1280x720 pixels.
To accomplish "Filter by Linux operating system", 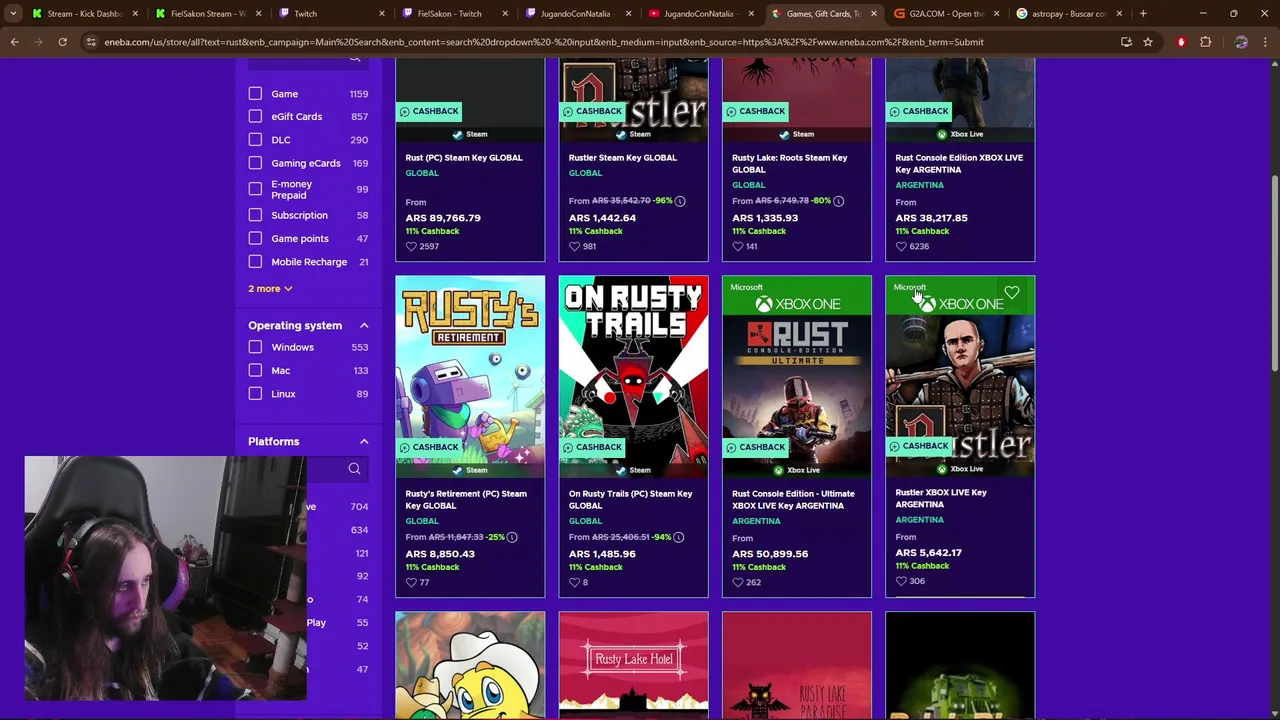I will click(255, 394).
